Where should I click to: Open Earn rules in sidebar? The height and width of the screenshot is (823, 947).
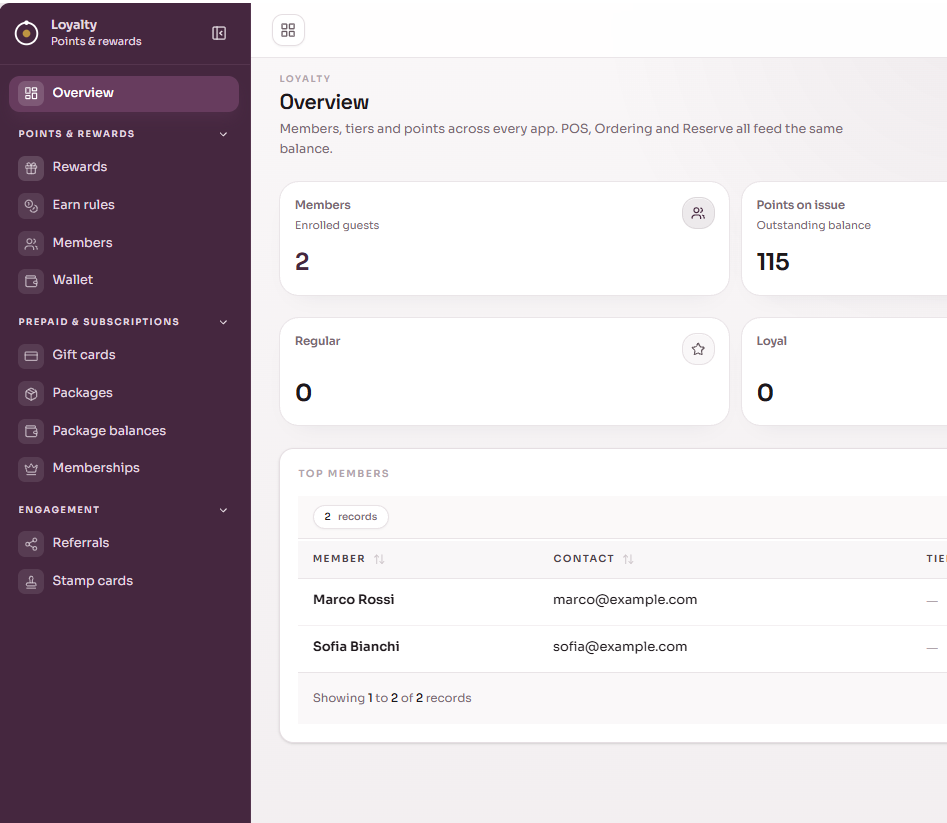(124, 205)
